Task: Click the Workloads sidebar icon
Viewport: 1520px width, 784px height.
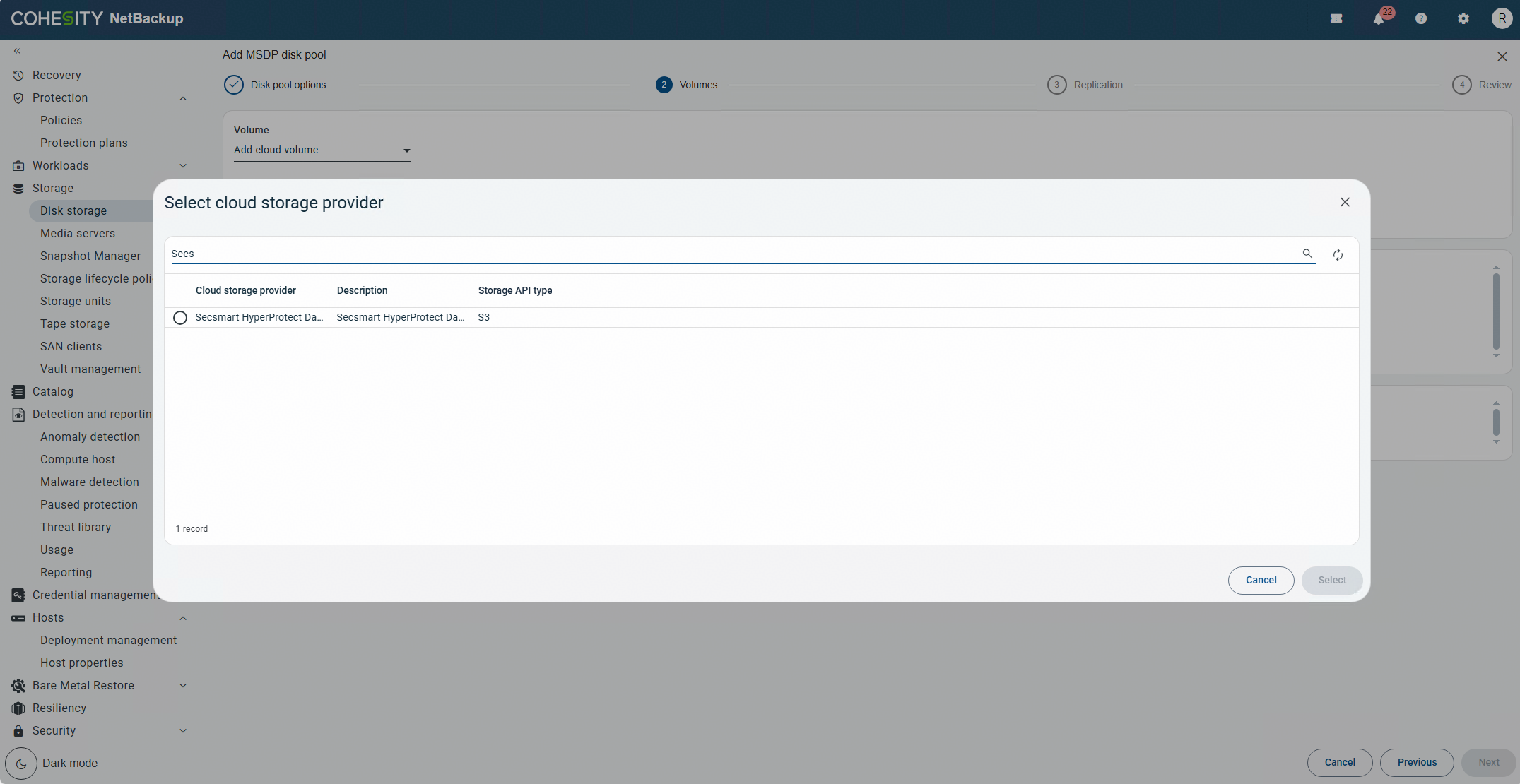Action: 18,165
